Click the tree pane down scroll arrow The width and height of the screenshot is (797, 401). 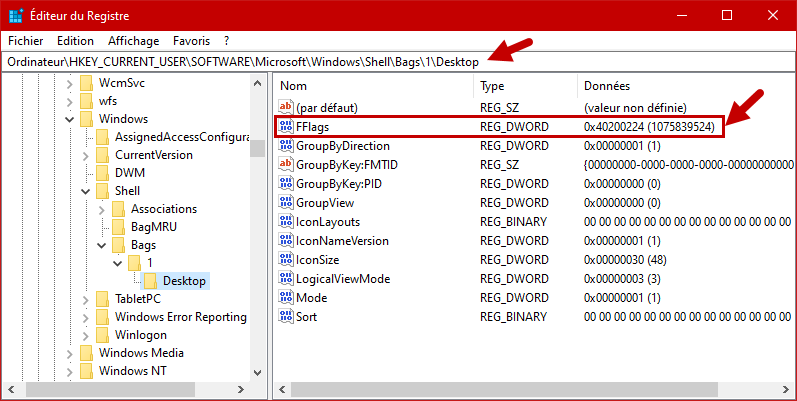click(x=258, y=373)
